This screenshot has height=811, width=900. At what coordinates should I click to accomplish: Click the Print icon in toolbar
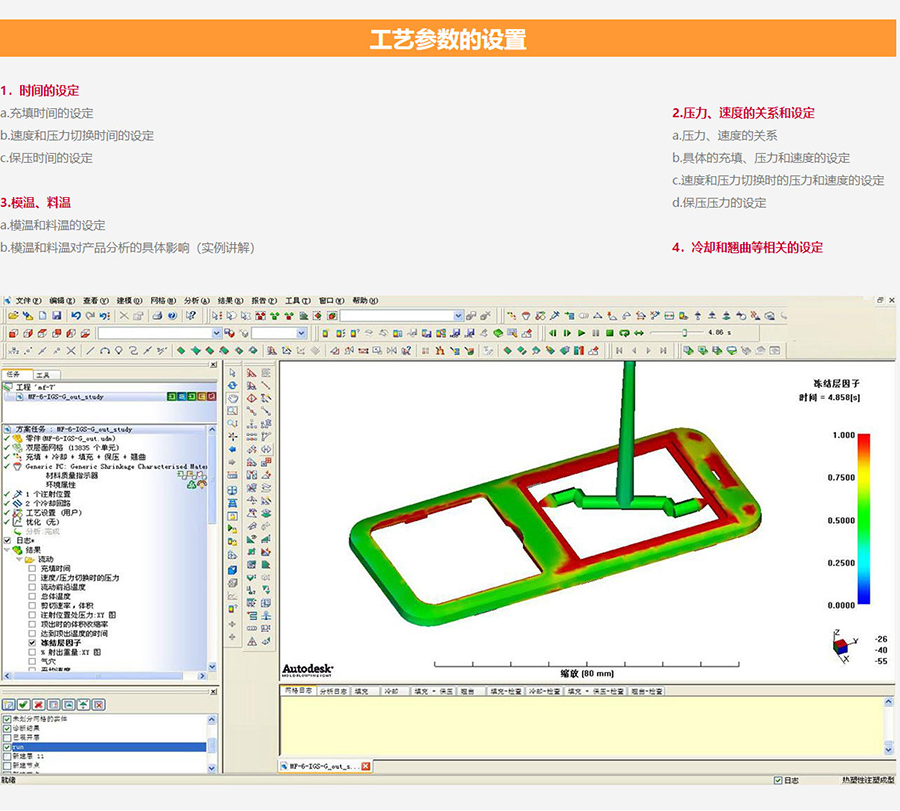(157, 316)
